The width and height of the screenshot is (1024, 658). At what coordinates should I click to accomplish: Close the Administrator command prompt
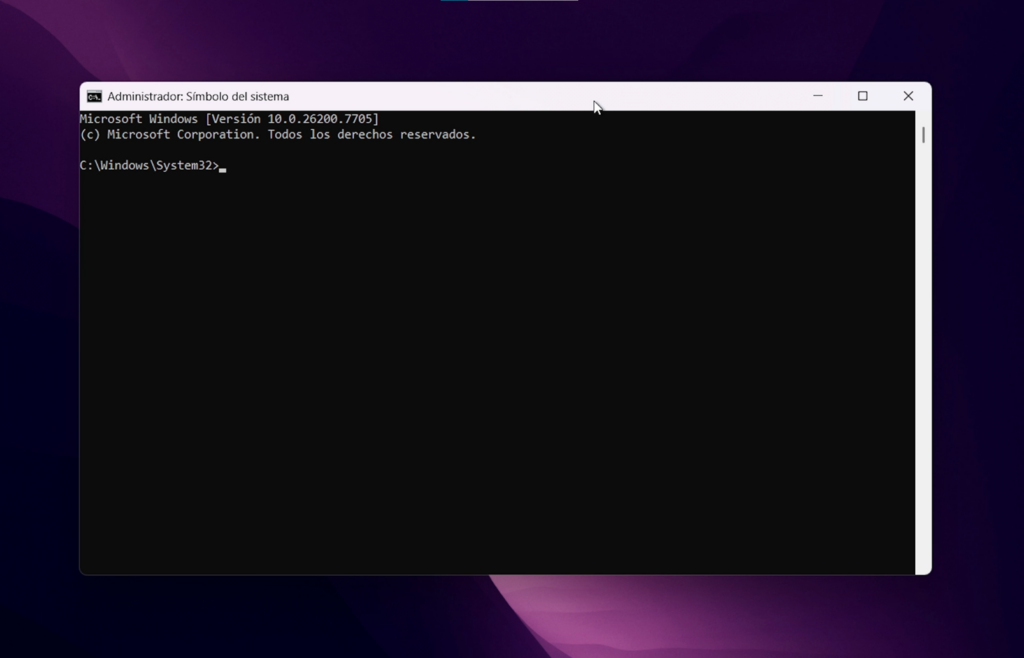[908, 95]
